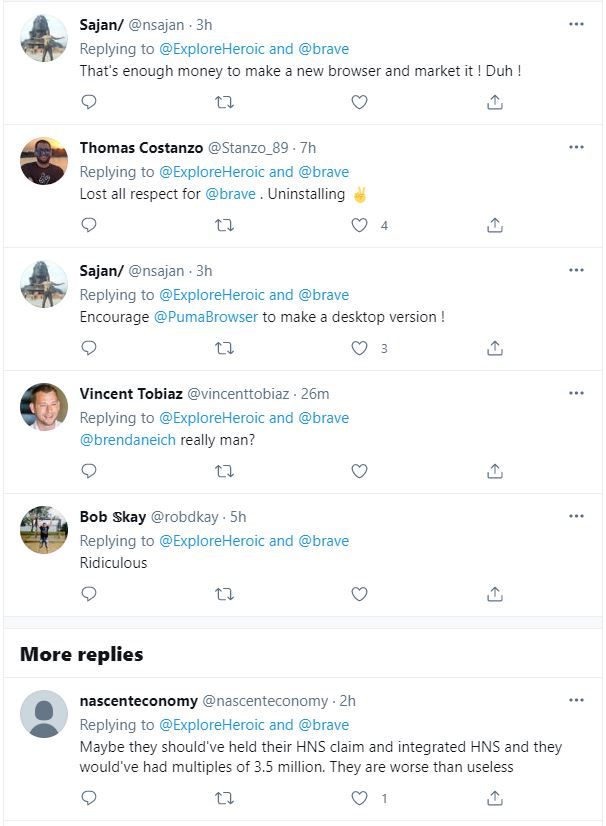Open more options for Thomas Costanzo's tweet
This screenshot has width=606, height=826.
tap(576, 147)
